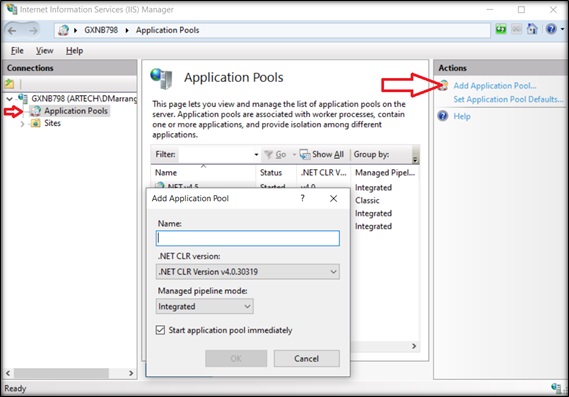
Task: Expand GXNB798 breadcrumb arrow in address bar
Action: (x=127, y=30)
